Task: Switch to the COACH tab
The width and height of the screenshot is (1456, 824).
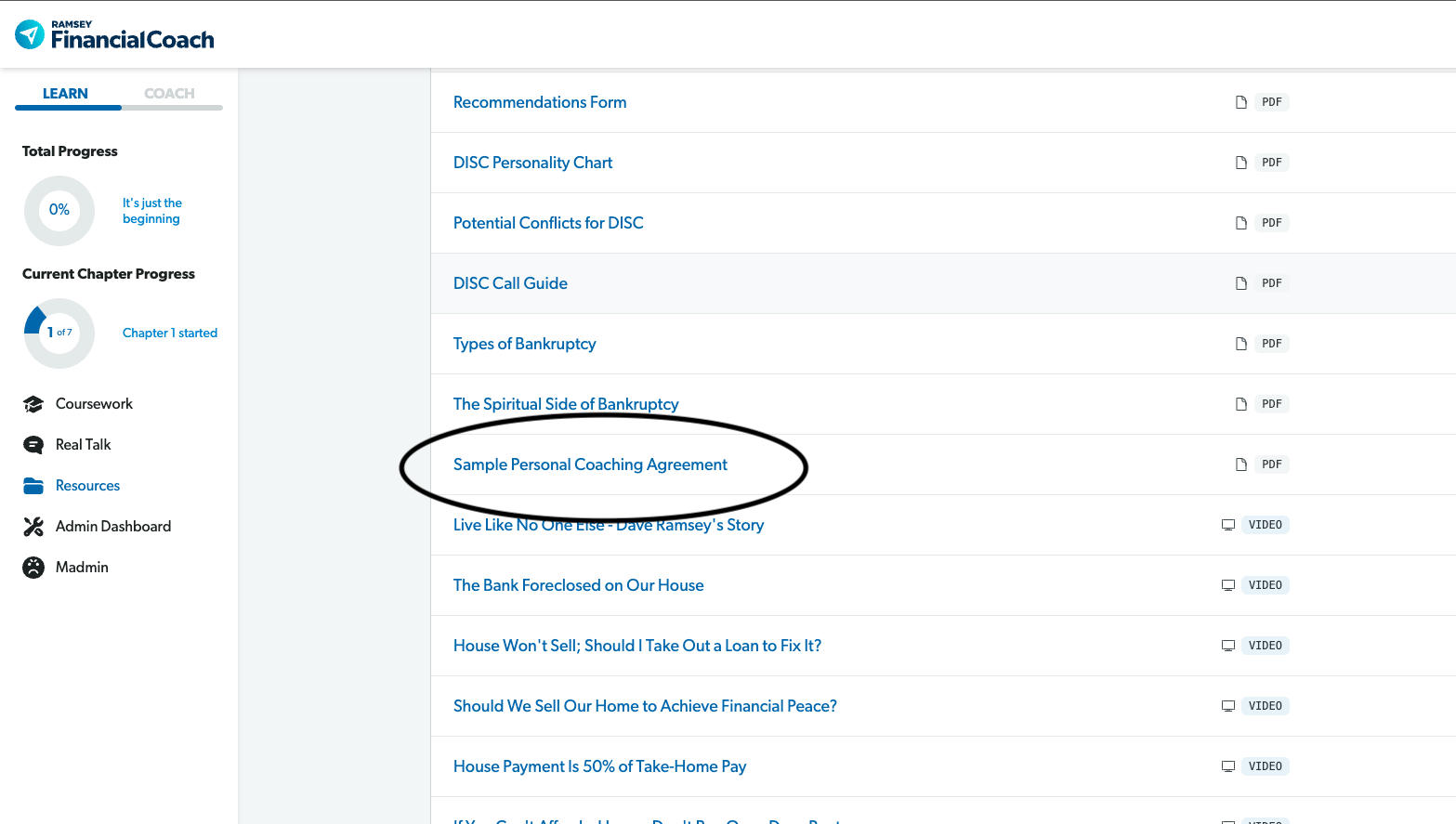Action: [x=169, y=94]
